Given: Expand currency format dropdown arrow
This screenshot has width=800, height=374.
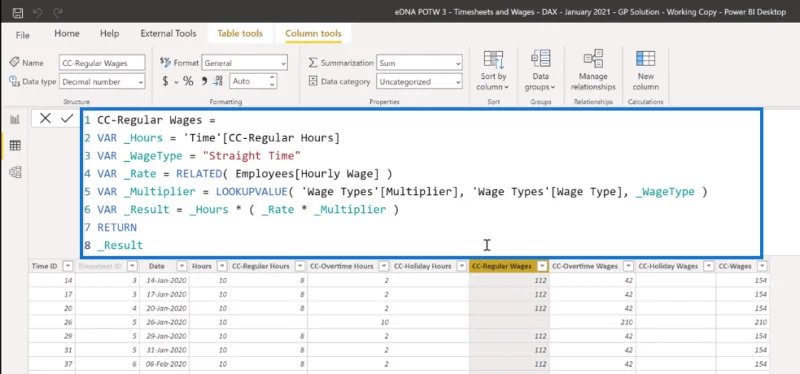Looking at the screenshot, I should tap(177, 82).
